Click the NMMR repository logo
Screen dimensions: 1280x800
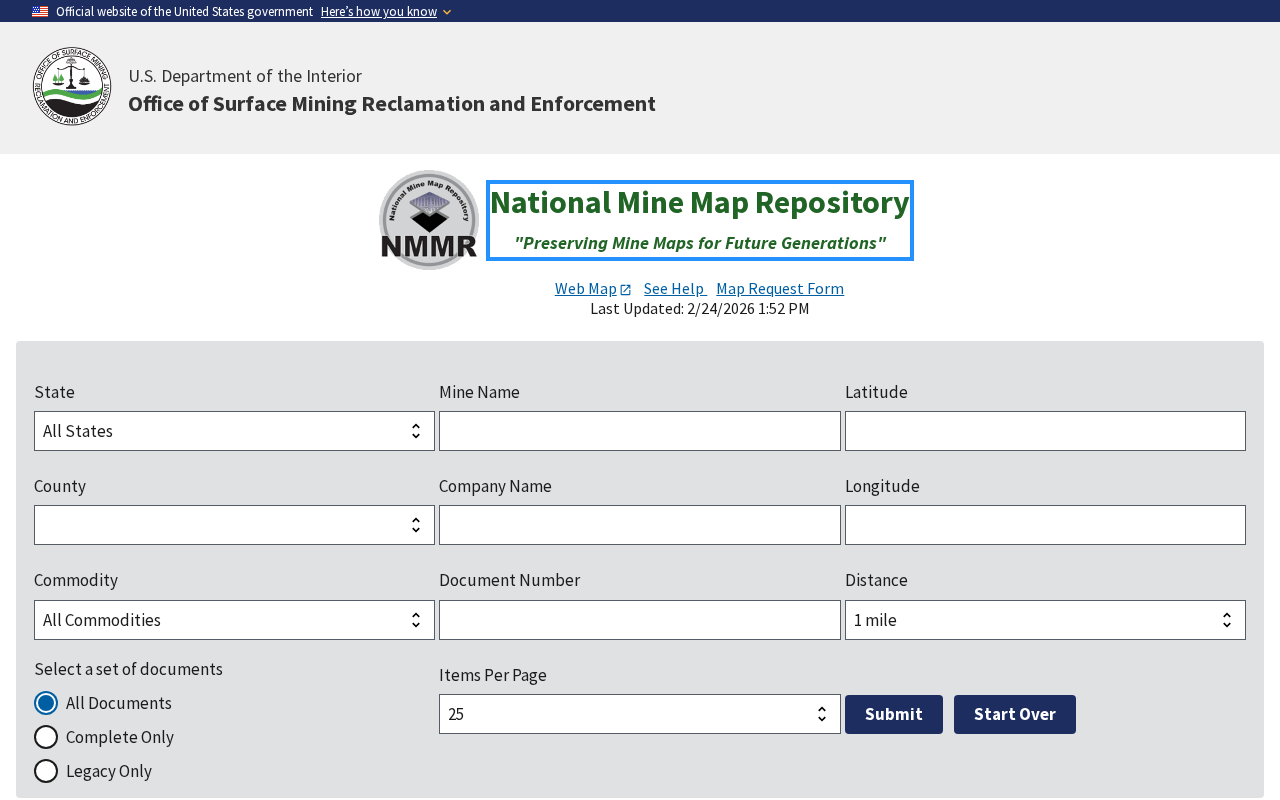(x=429, y=220)
